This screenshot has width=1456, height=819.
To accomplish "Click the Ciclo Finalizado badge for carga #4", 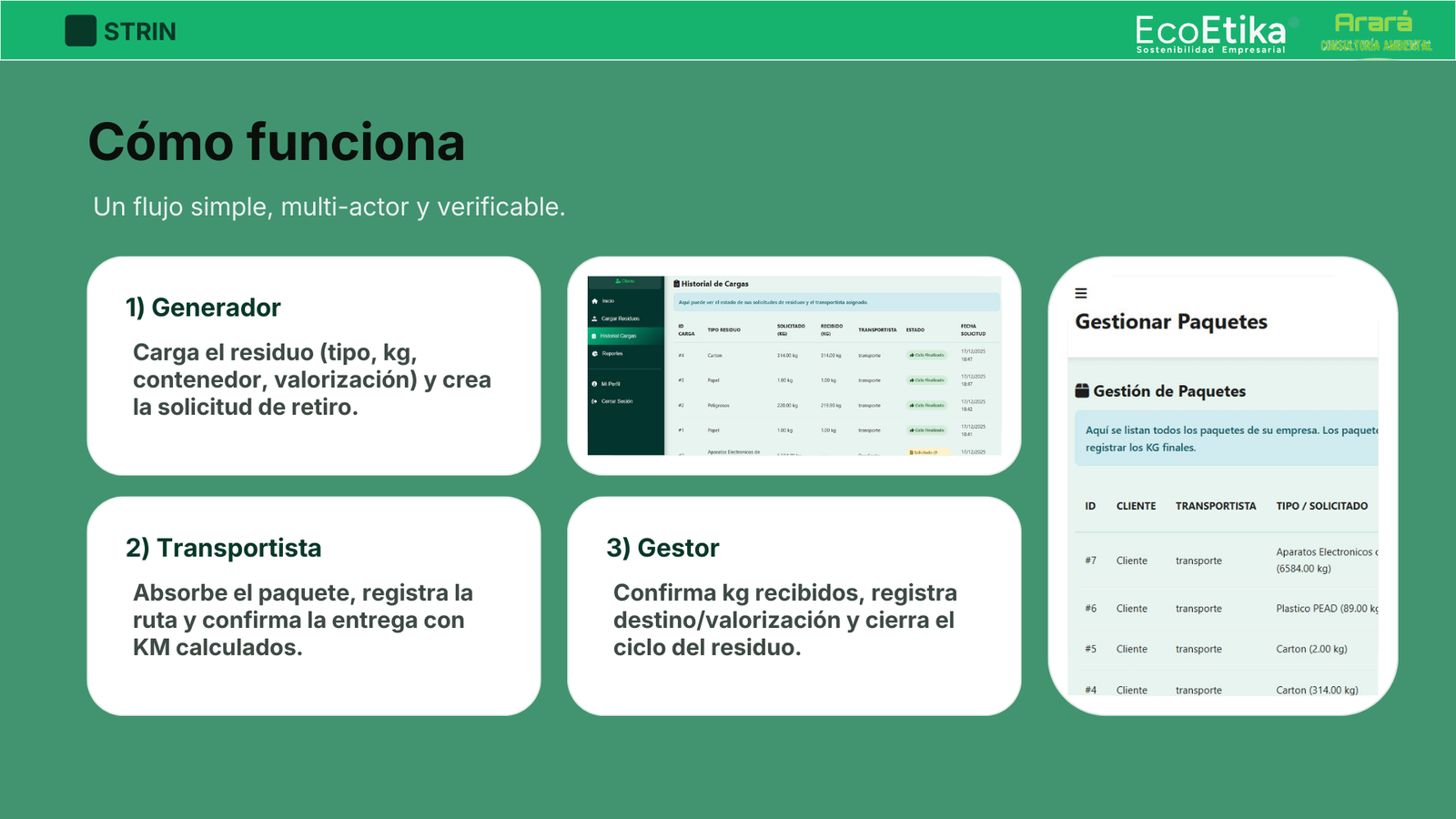I will 927,355.
